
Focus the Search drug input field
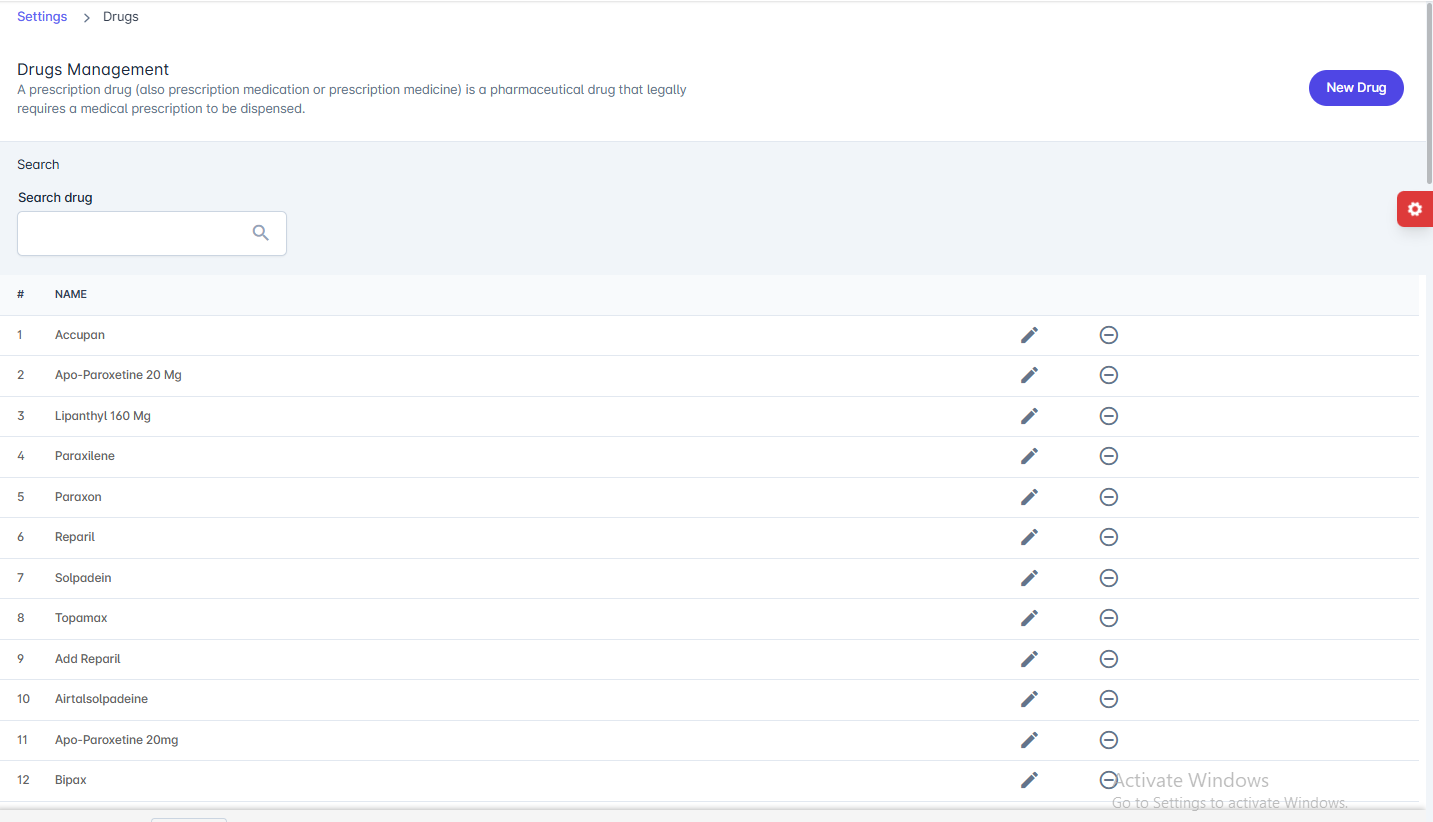coord(152,233)
